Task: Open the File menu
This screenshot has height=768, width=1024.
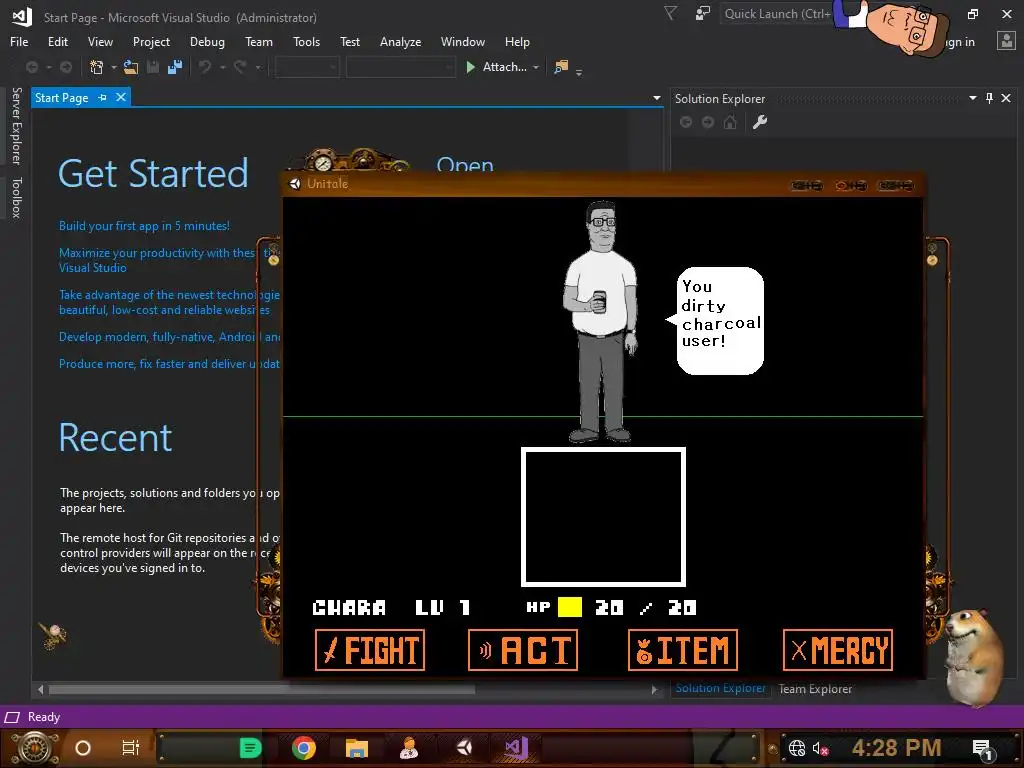Action: click(19, 42)
